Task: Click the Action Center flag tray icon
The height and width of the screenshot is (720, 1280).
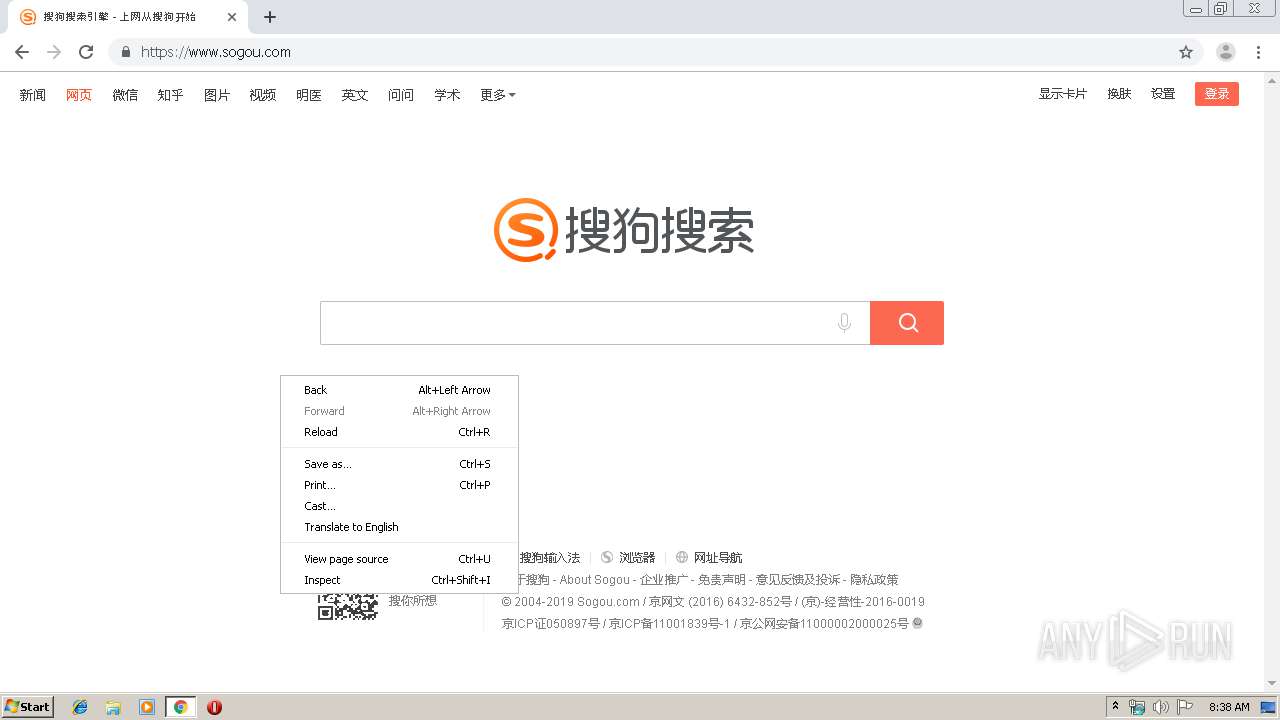Action: click(1185, 707)
